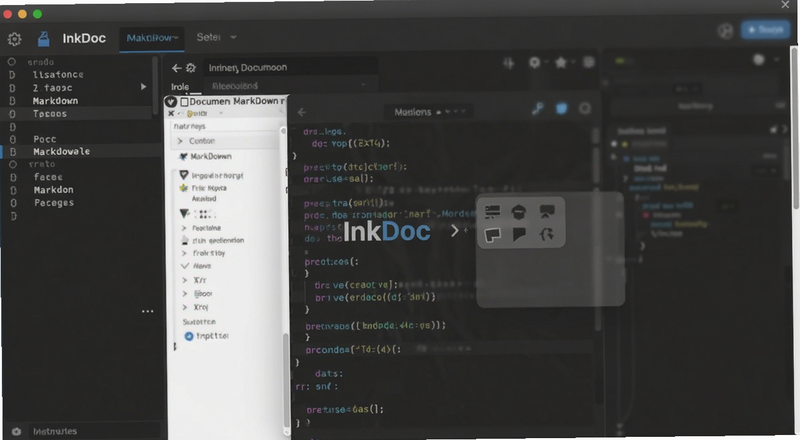Click the wrench tool icon above code editor
The width and height of the screenshot is (800, 440).
pos(537,108)
